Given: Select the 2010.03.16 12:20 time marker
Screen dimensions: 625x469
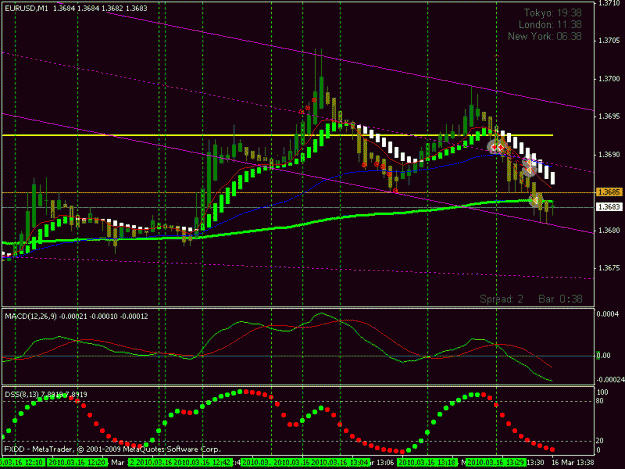Looking at the screenshot, I should [77, 463].
